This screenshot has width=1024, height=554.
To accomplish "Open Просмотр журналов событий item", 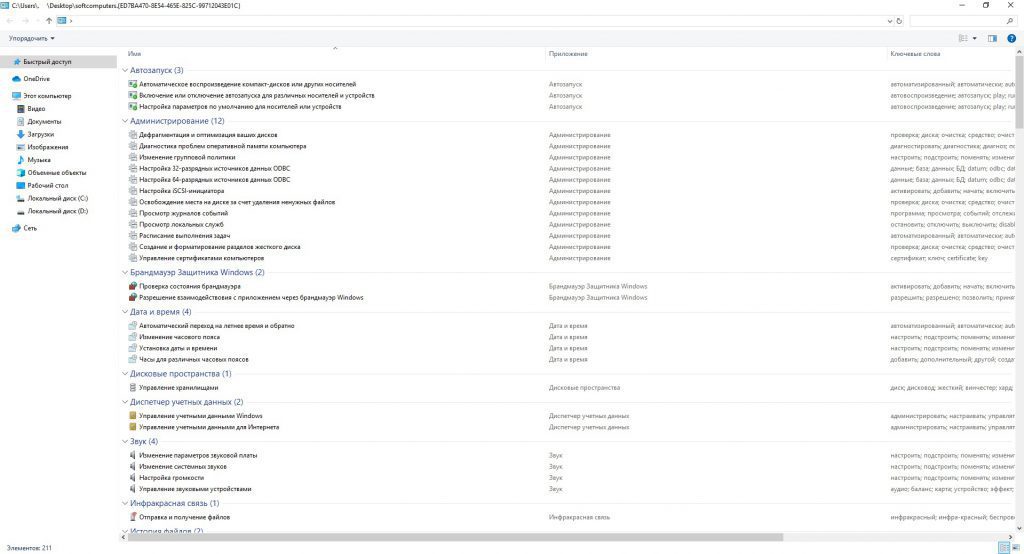I will pyautogui.click(x=183, y=213).
